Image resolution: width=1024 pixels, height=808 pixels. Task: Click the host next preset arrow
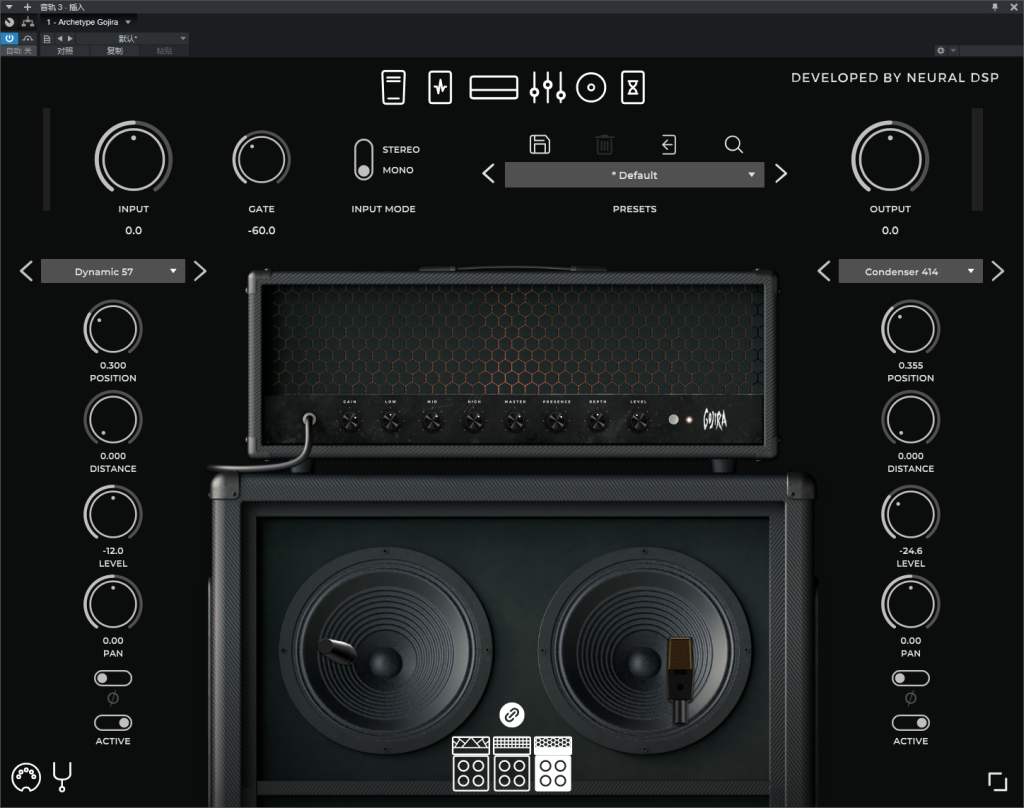[x=70, y=39]
